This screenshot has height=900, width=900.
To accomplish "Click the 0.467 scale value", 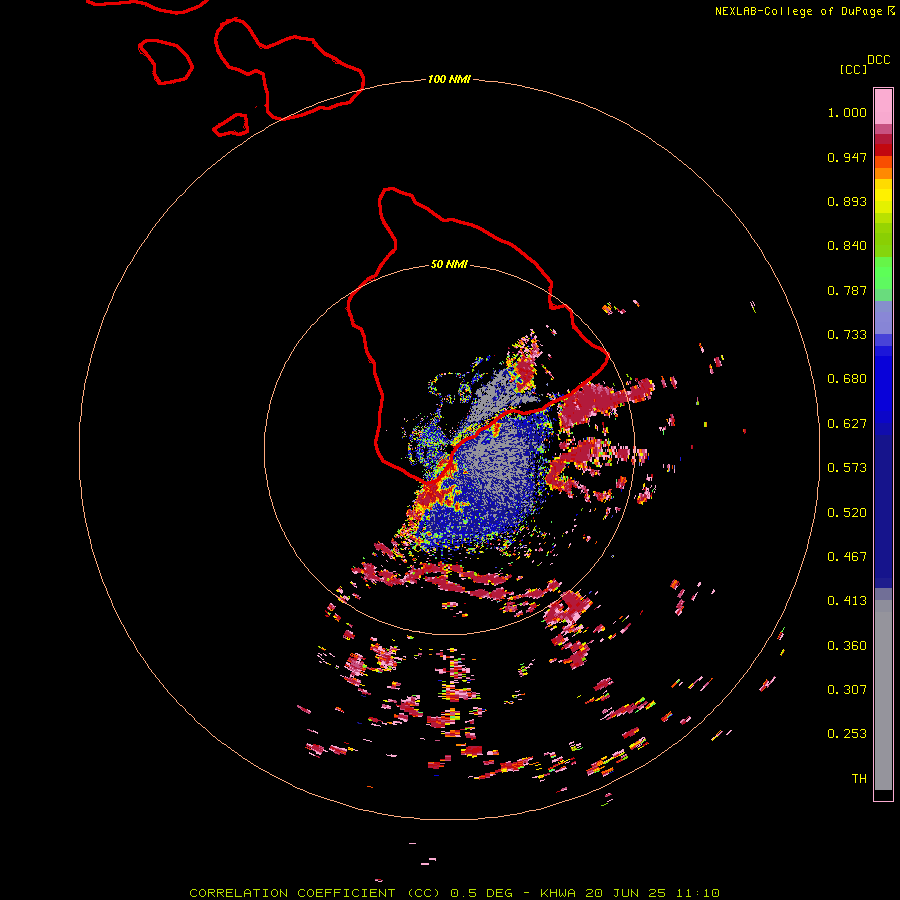I will [847, 557].
